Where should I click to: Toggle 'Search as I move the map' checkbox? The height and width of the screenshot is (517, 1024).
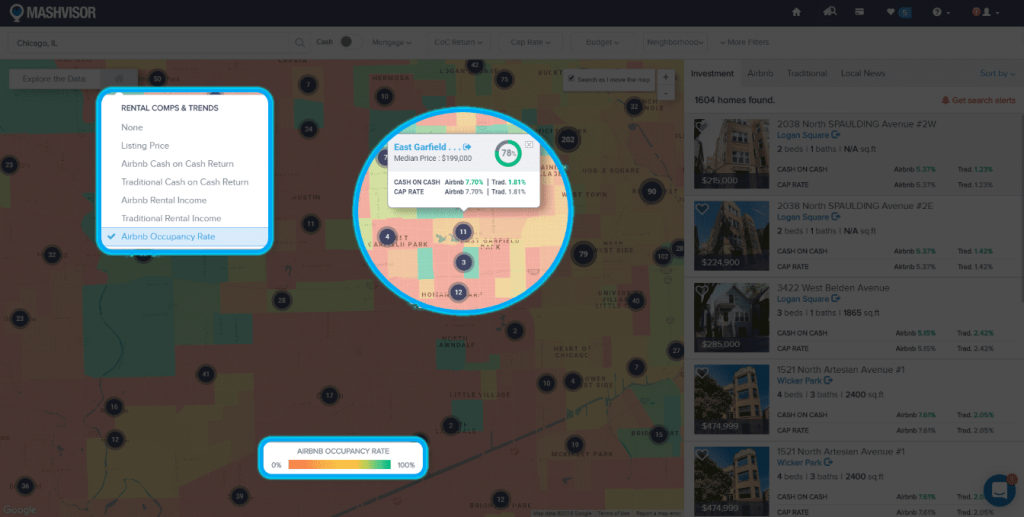(x=571, y=78)
